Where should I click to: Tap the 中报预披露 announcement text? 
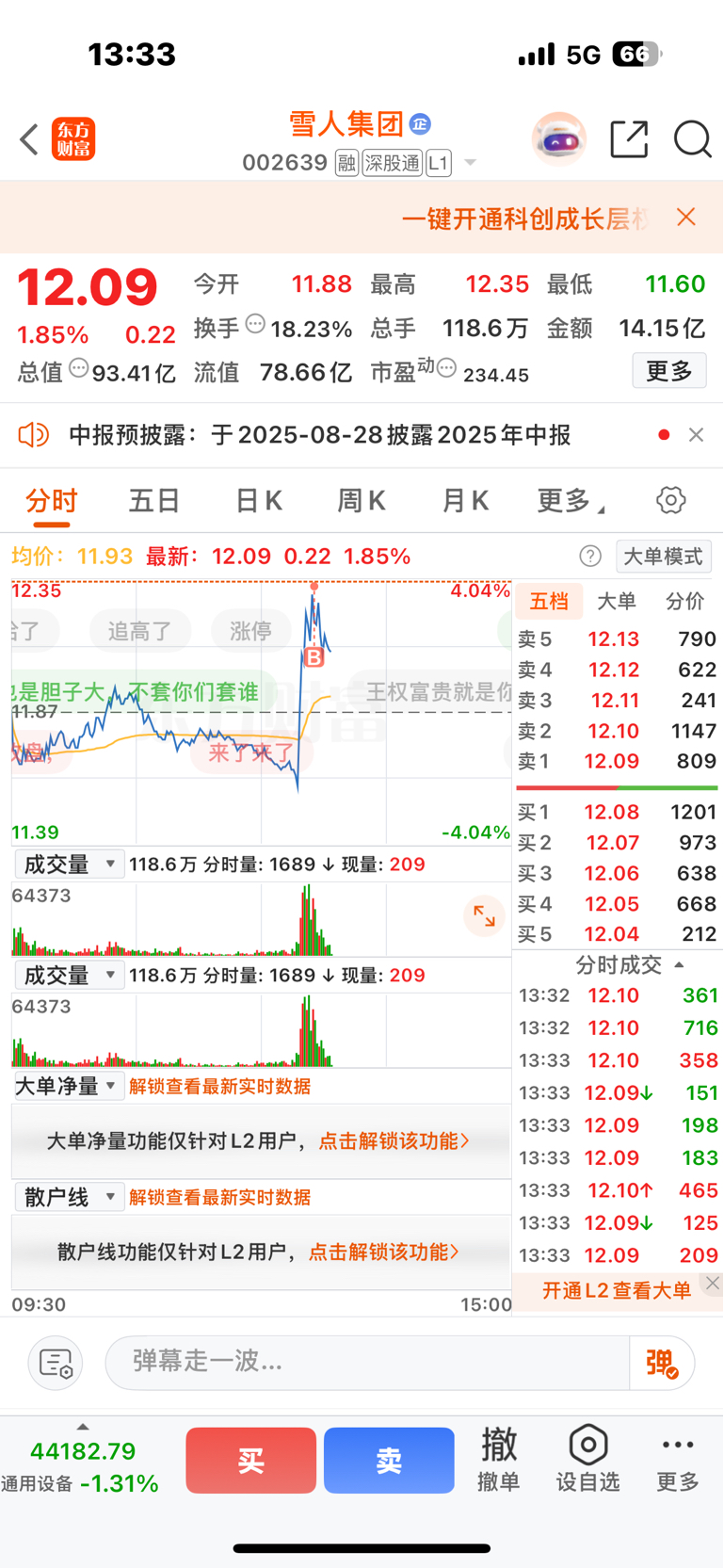point(320,435)
